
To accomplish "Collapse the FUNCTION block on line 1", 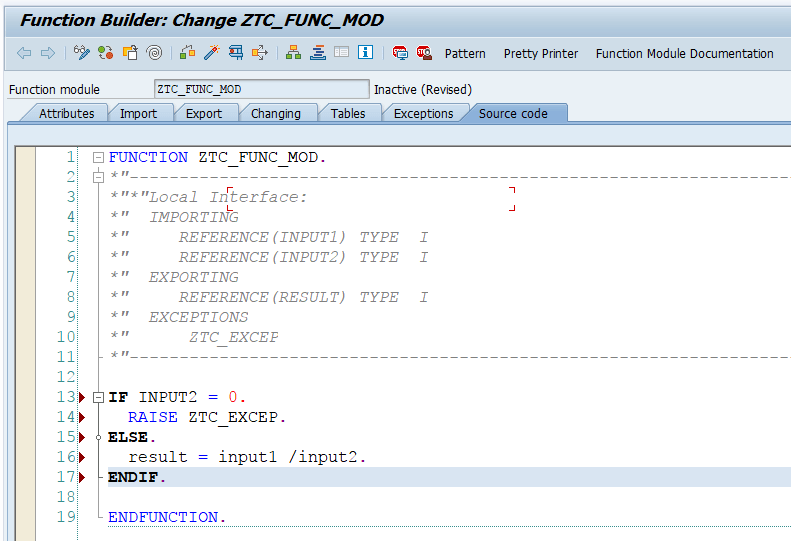I will point(98,157).
